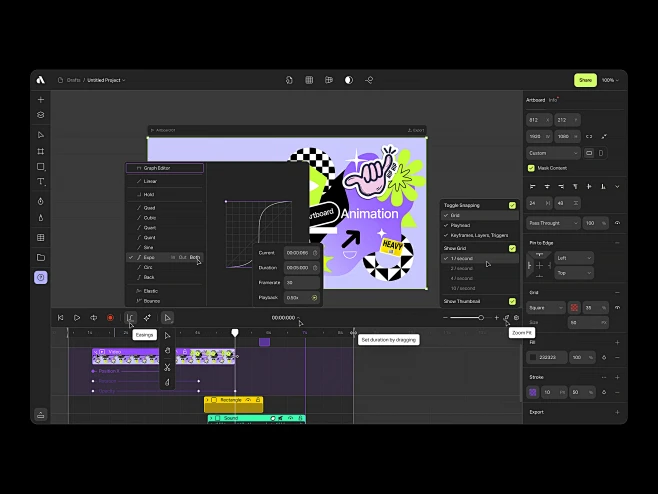
Task: Select the Pointer tool in left toolbar
Action: (41, 134)
